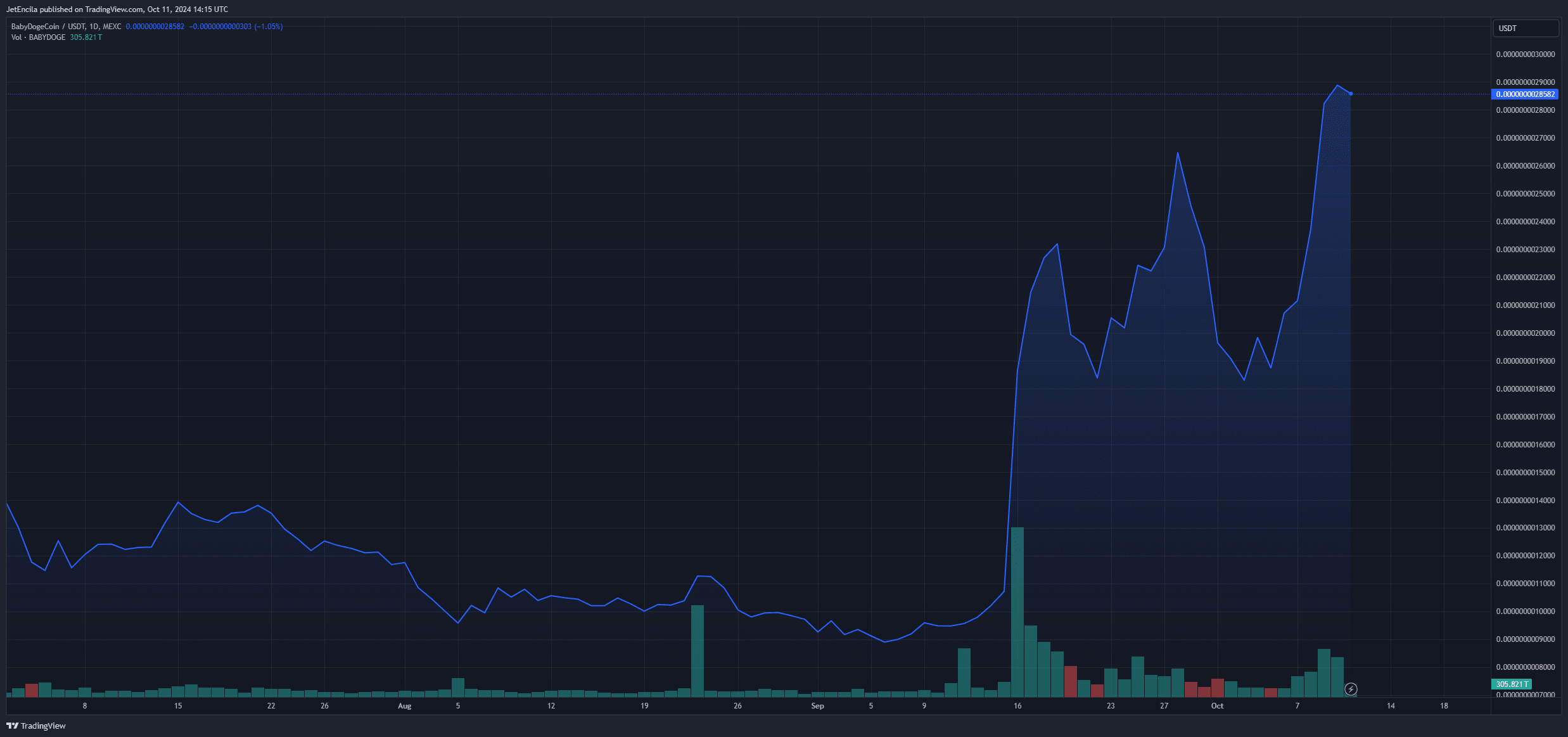The image size is (1568, 737).
Task: Select the blue last-price marker dot
Action: tap(1350, 94)
